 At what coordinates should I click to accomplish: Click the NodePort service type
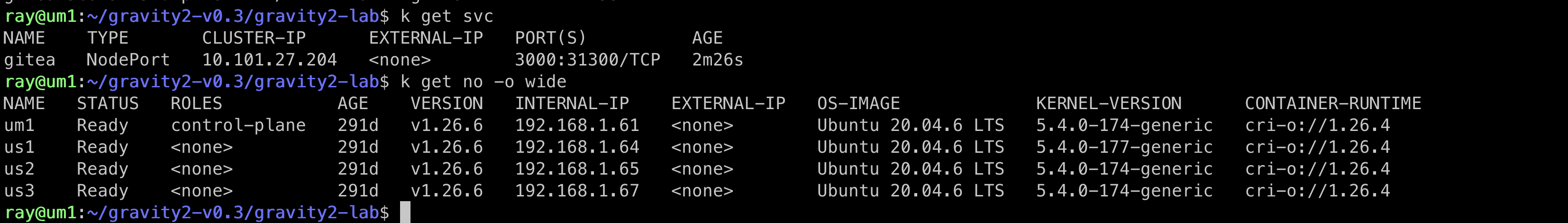click(128, 60)
